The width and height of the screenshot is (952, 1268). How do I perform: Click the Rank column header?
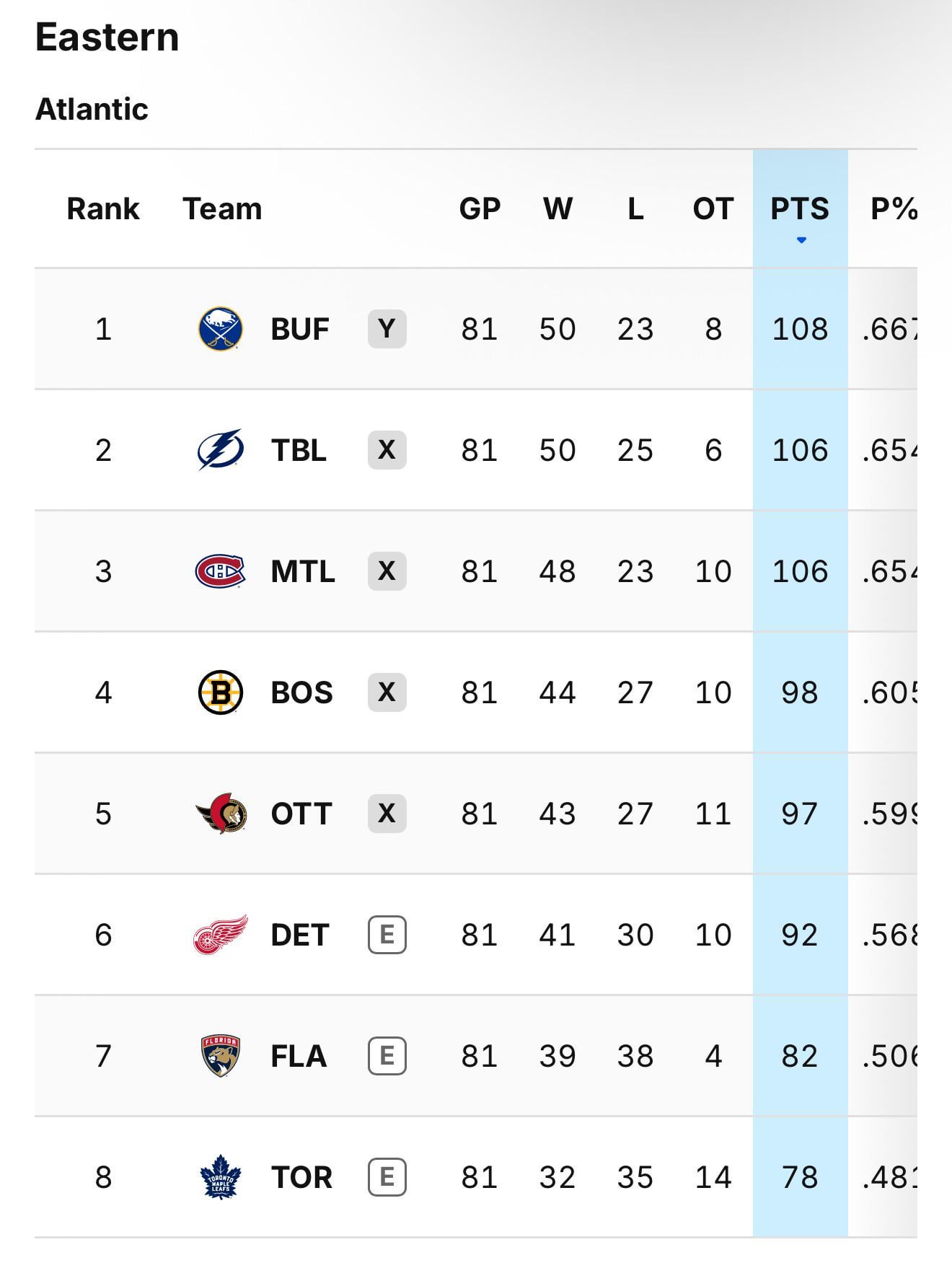(x=103, y=209)
